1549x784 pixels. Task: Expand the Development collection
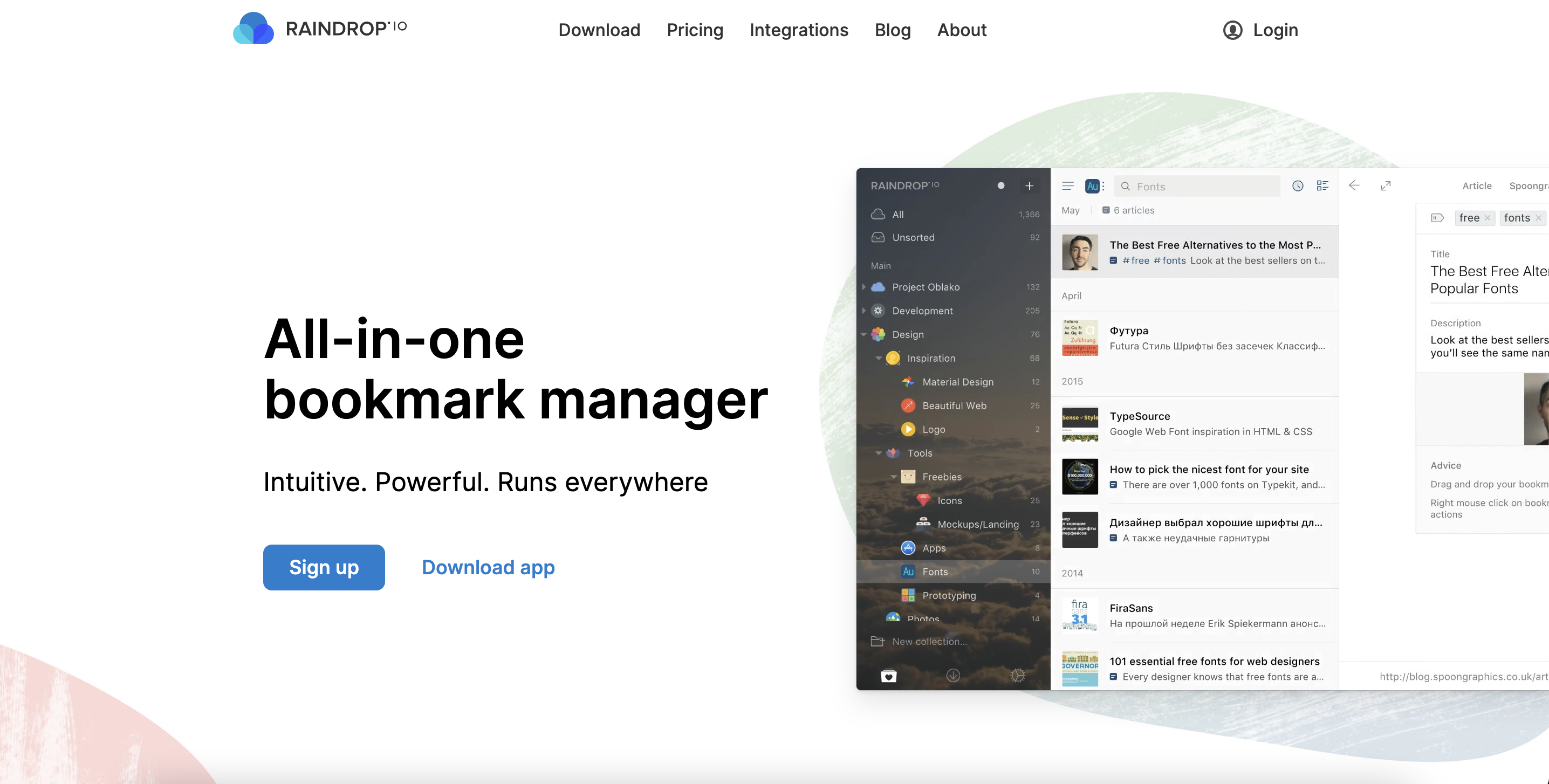pyautogui.click(x=864, y=311)
